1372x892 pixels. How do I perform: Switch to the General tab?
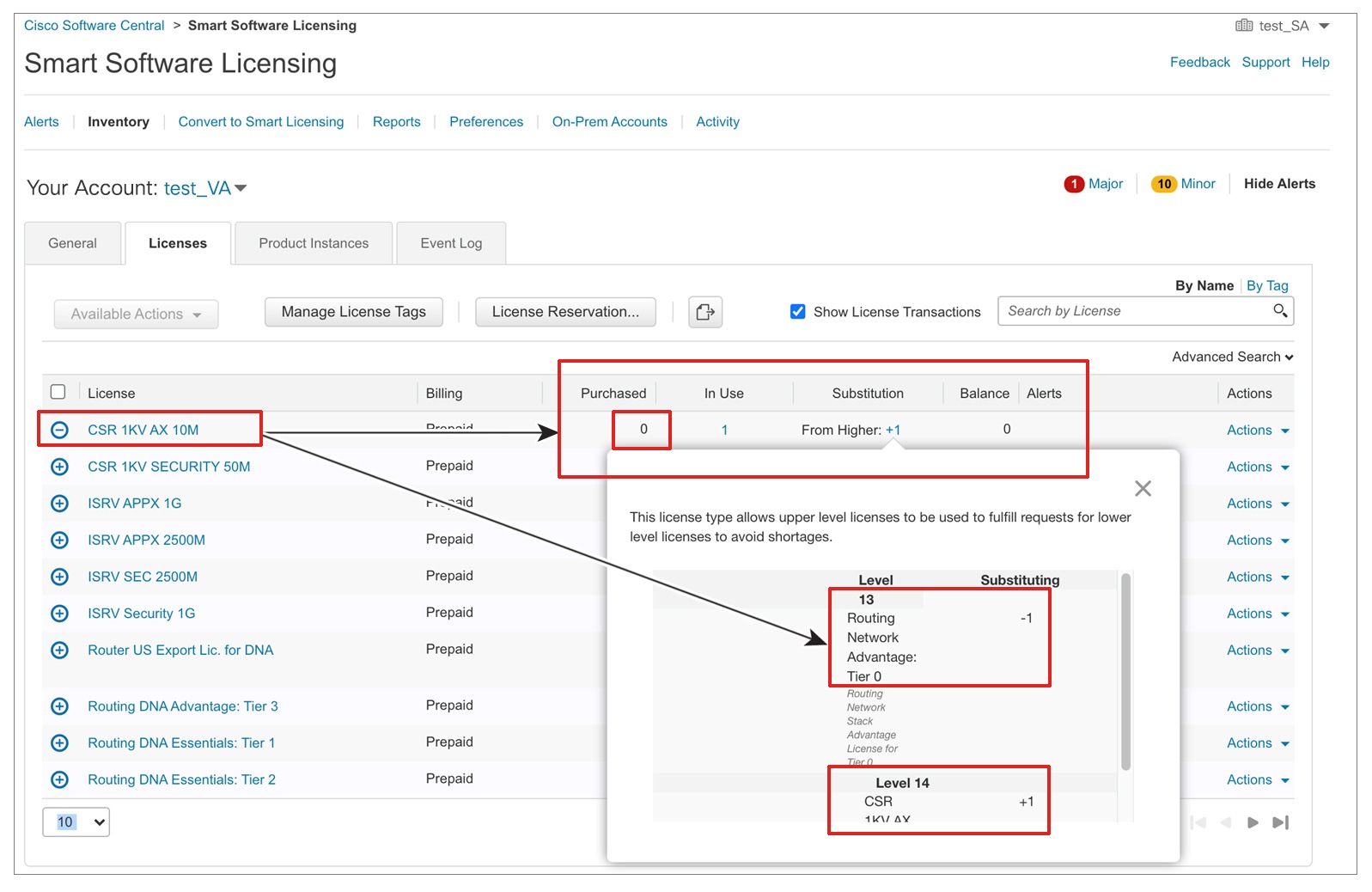tap(73, 243)
